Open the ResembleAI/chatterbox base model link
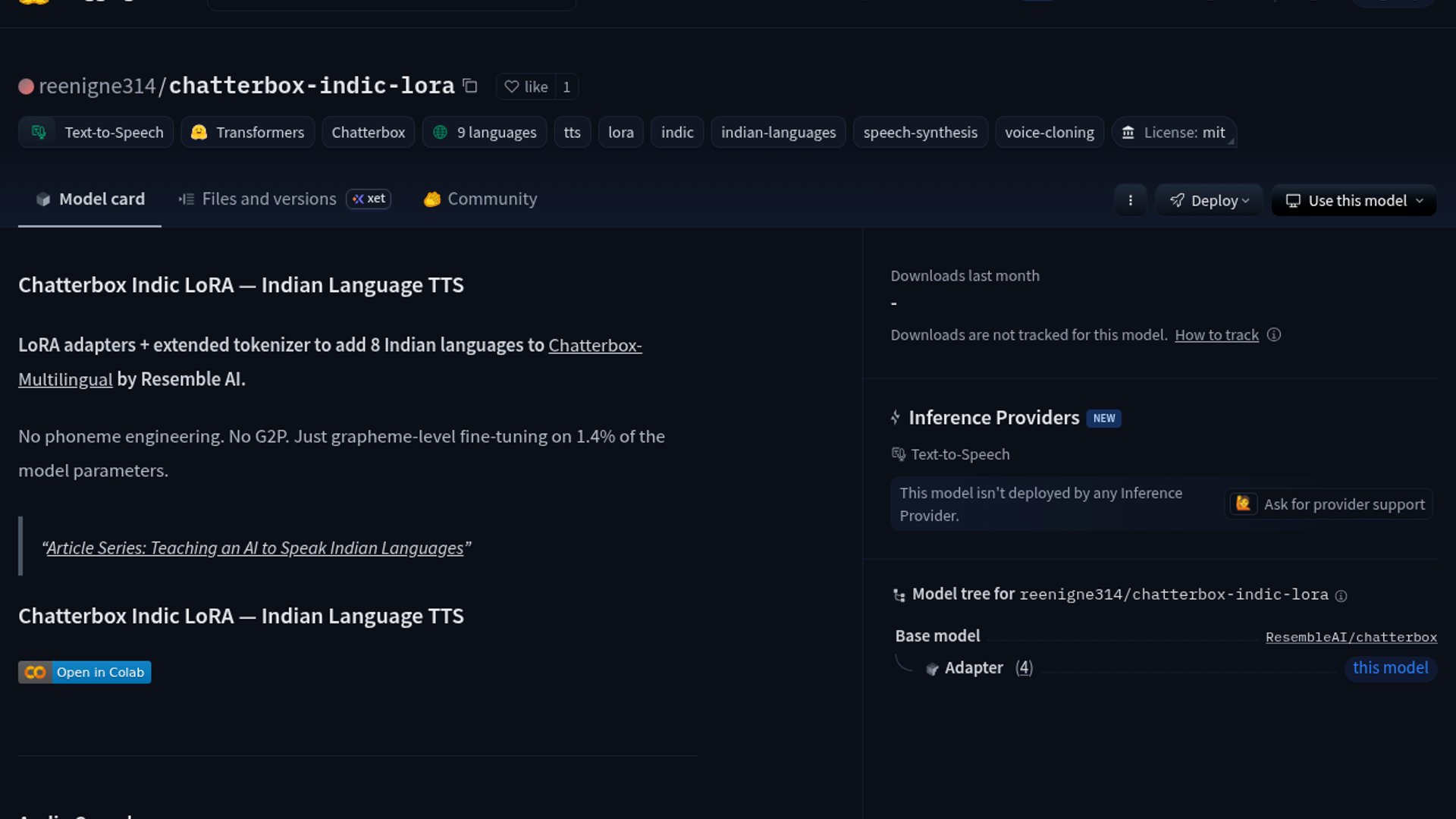This screenshot has height=819, width=1456. pos(1351,637)
